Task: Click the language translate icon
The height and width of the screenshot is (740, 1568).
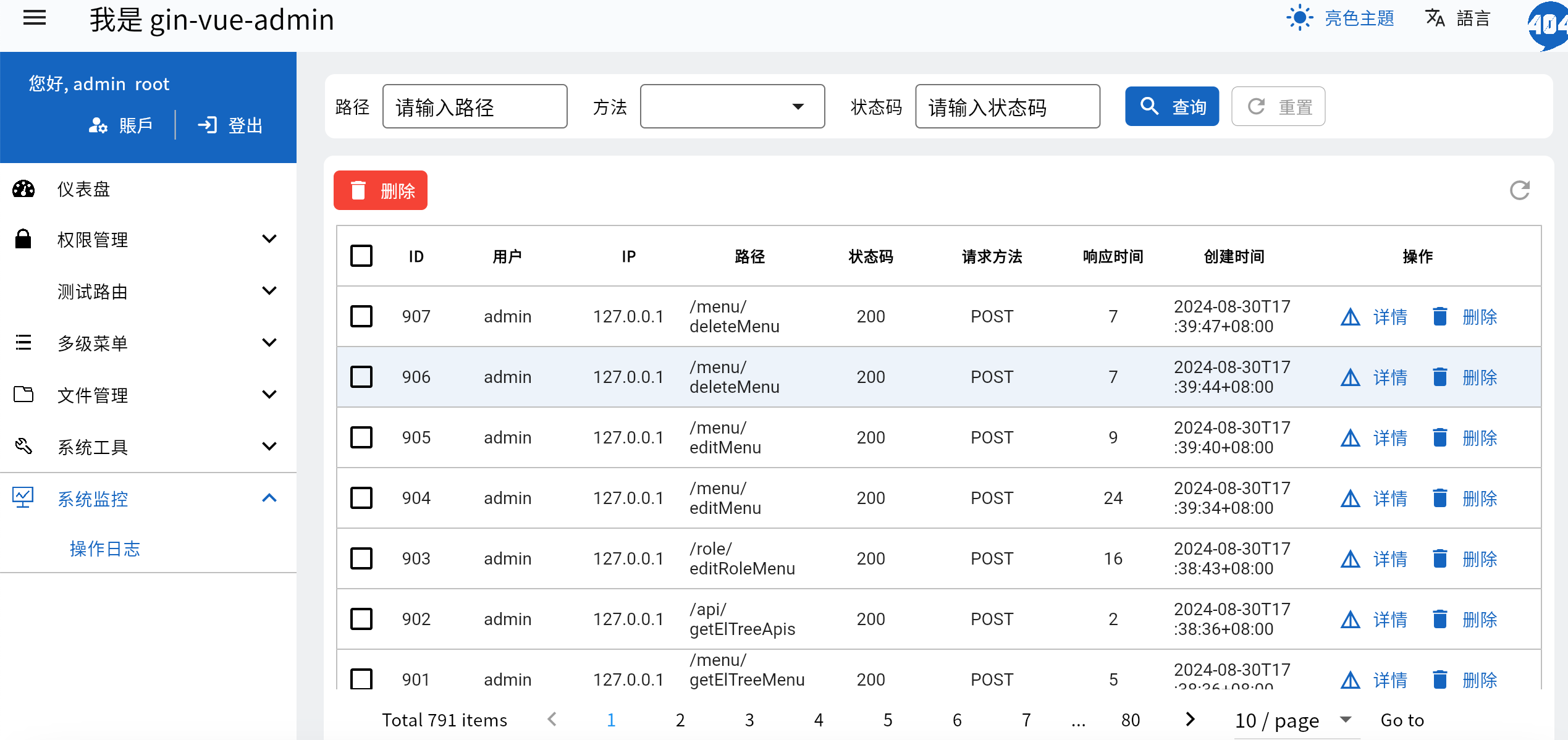Action: pos(1435,18)
